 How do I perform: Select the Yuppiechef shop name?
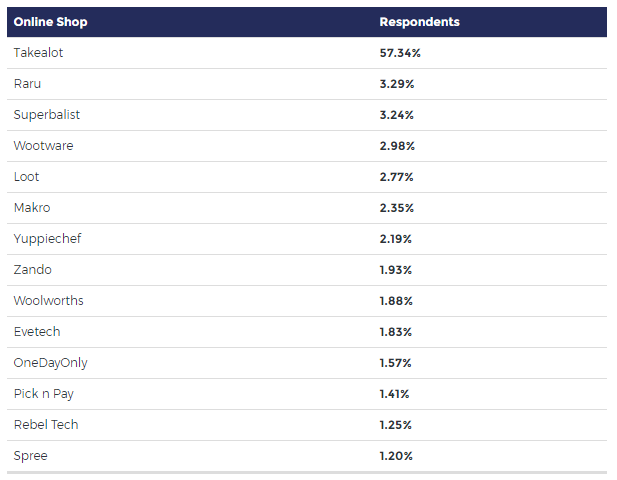pos(45,239)
